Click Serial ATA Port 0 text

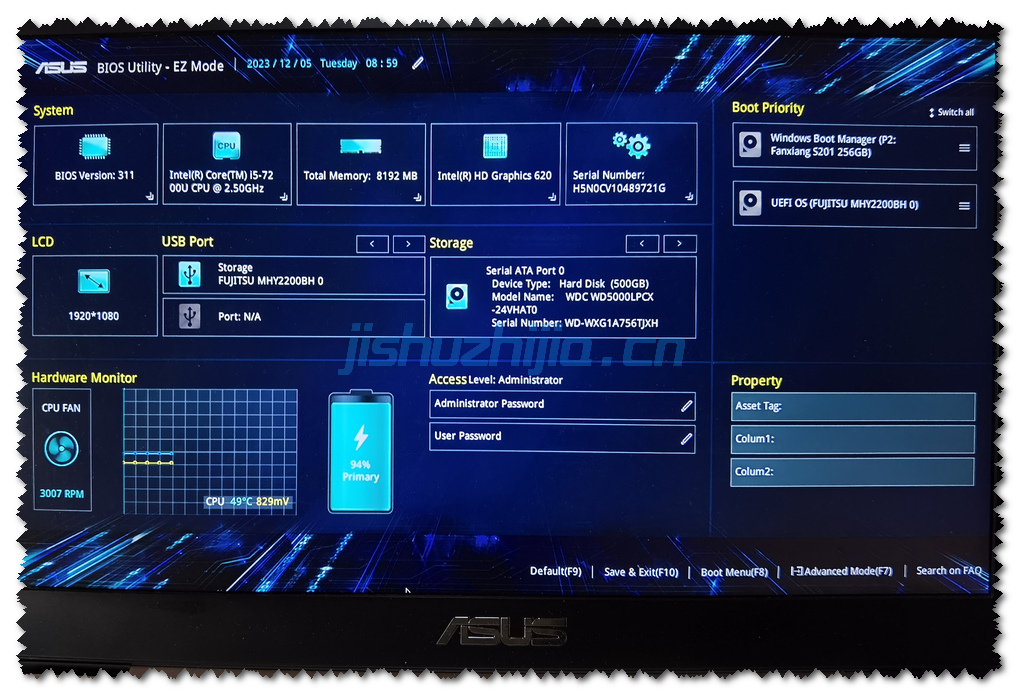[x=525, y=270]
